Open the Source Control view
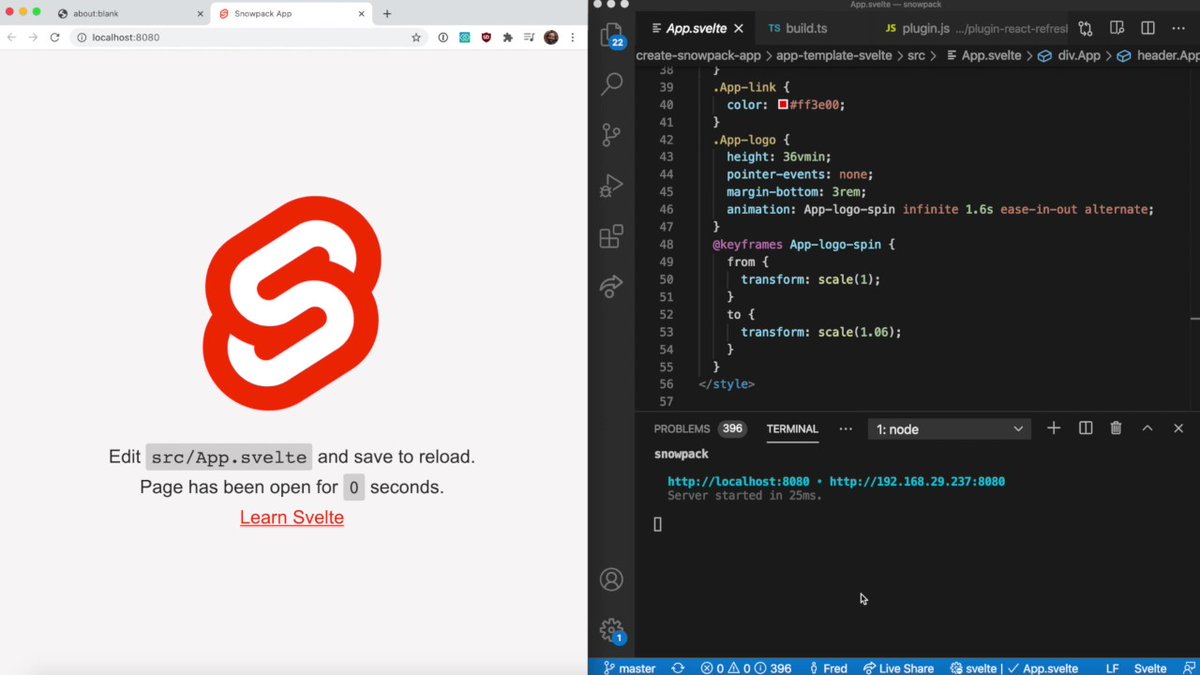 point(611,135)
